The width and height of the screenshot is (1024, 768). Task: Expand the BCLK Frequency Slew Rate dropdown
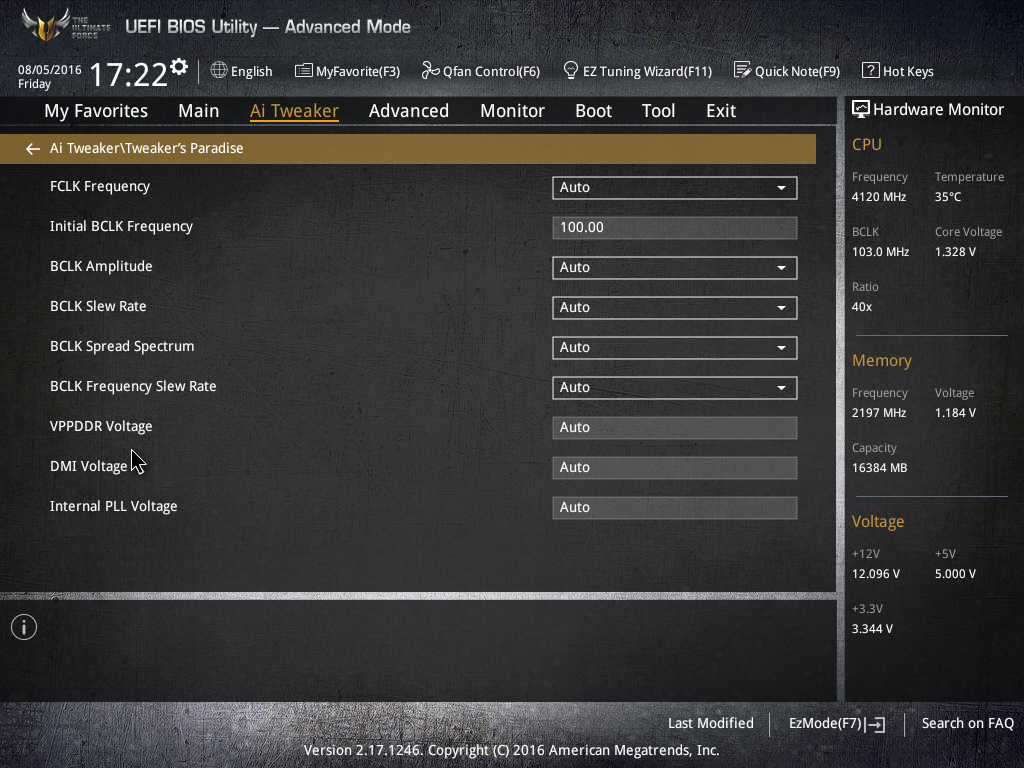pyautogui.click(x=675, y=388)
